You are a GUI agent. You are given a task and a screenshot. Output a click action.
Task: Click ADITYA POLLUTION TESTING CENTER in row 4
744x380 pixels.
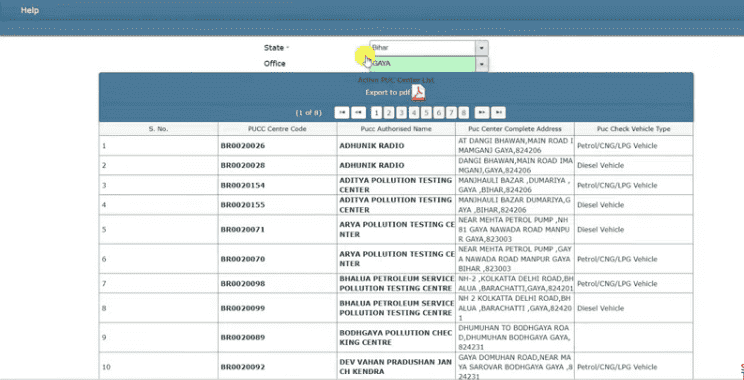click(396, 205)
